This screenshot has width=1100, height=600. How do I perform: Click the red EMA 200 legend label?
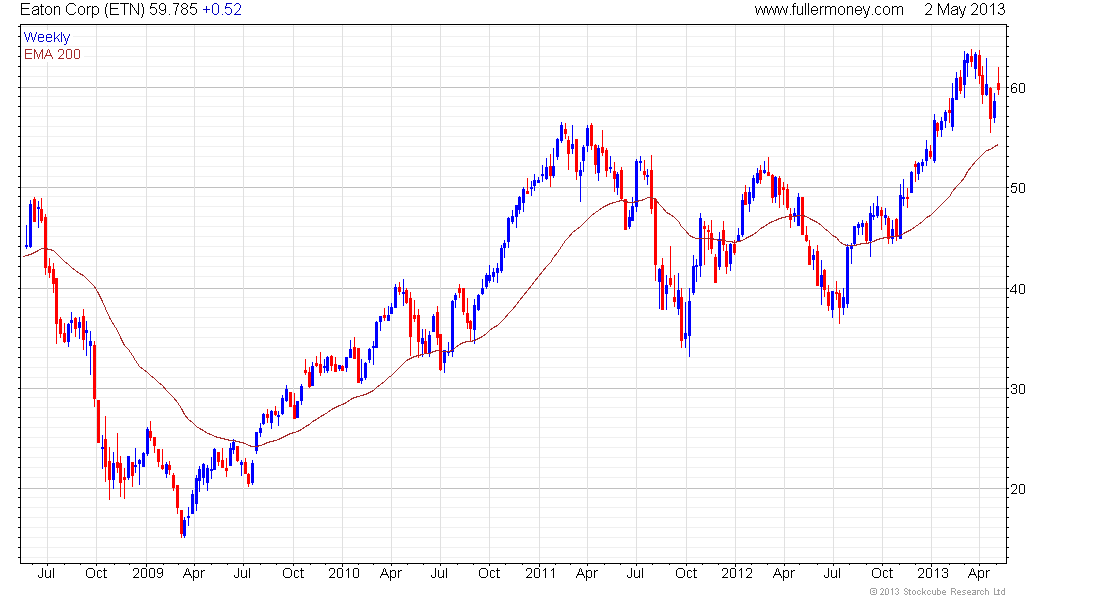pyautogui.click(x=52, y=54)
